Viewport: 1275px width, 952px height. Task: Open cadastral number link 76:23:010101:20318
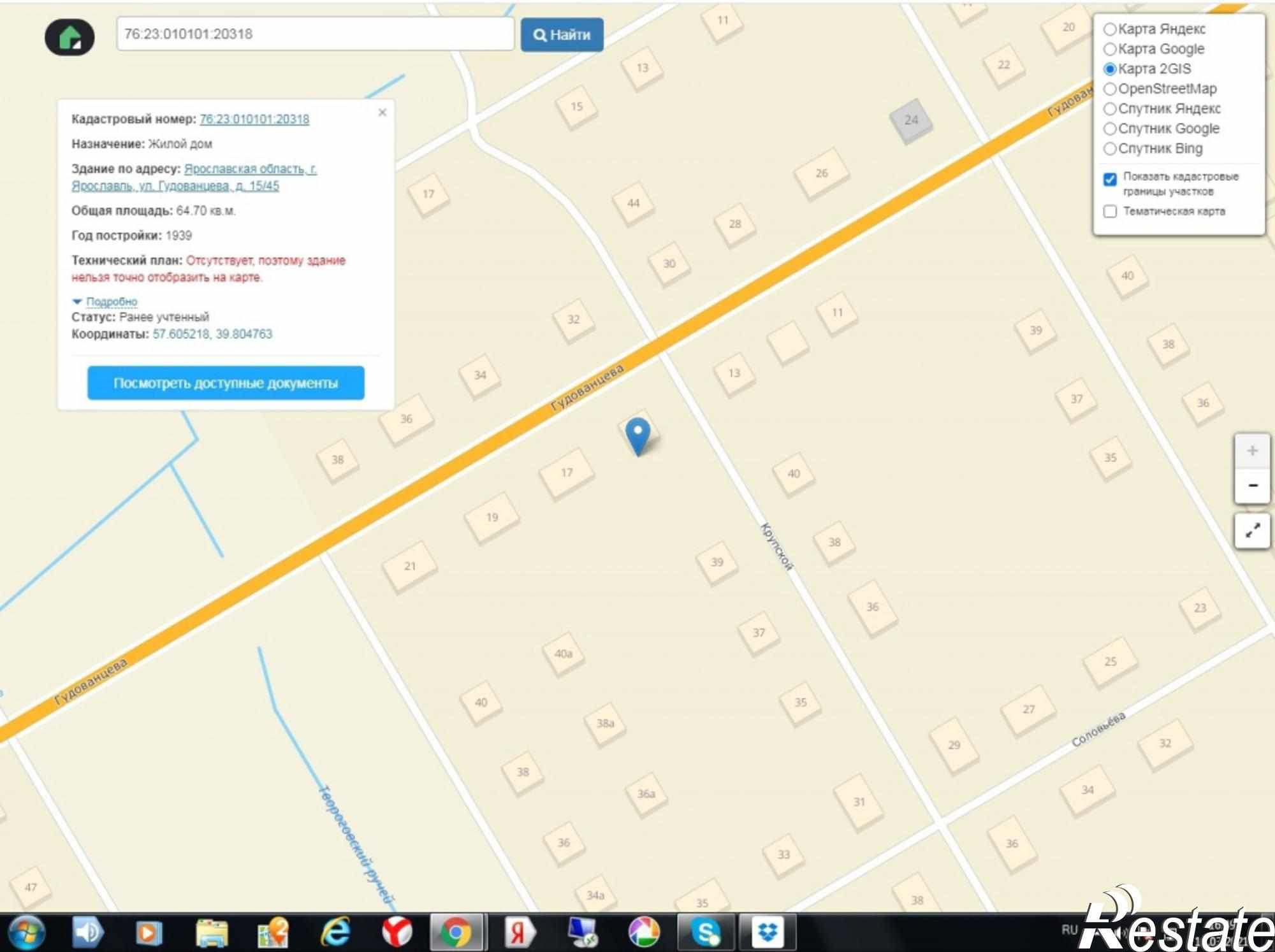(254, 119)
